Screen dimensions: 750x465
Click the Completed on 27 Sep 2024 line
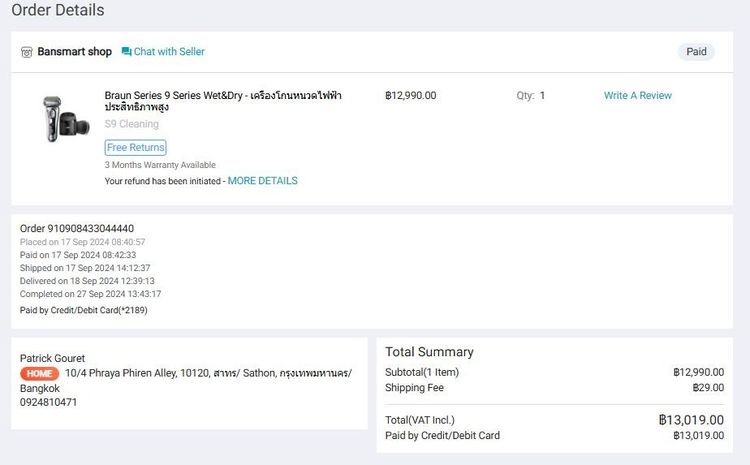coord(90,294)
